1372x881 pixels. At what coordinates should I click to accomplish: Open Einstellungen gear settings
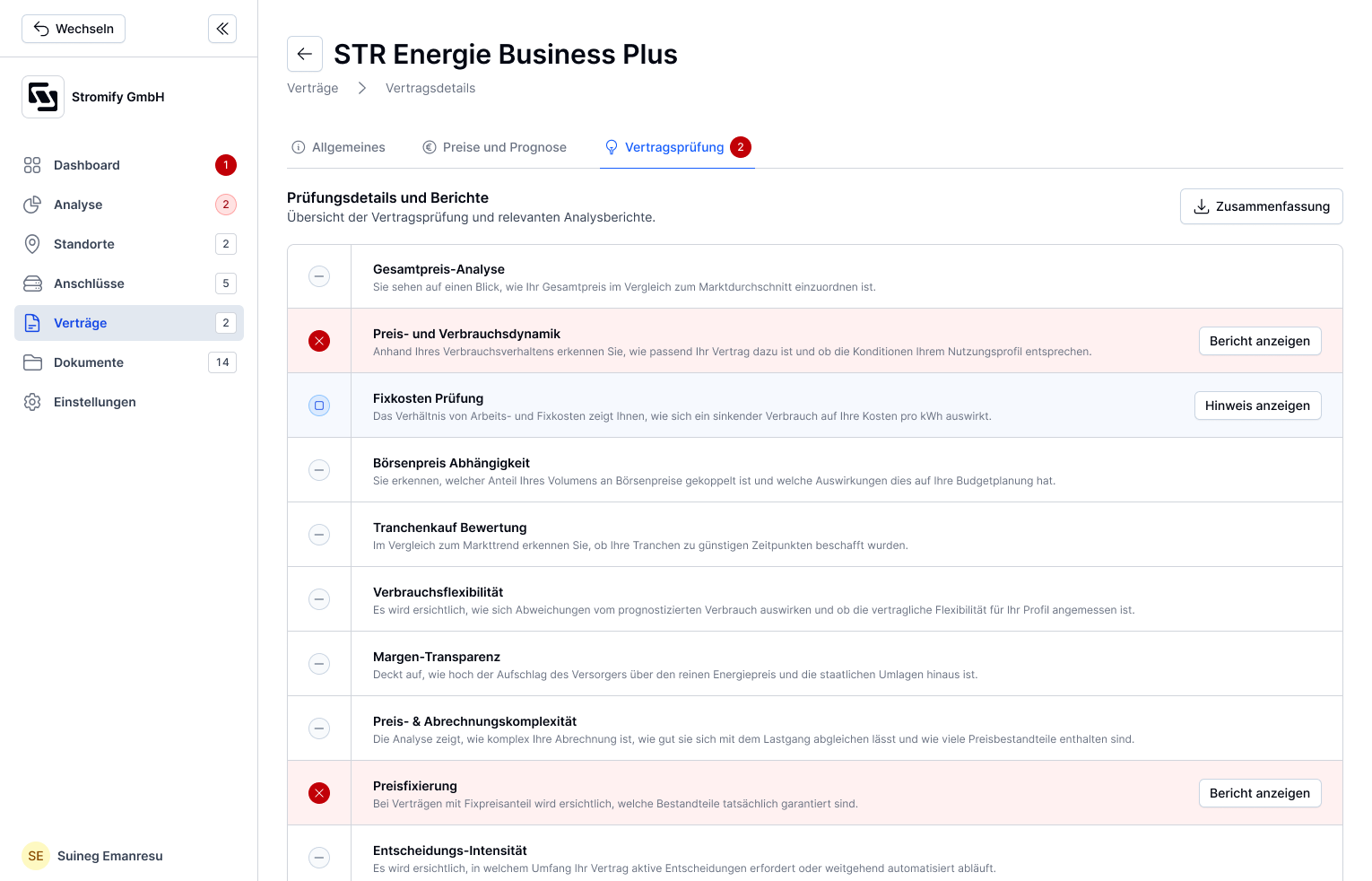(129, 402)
